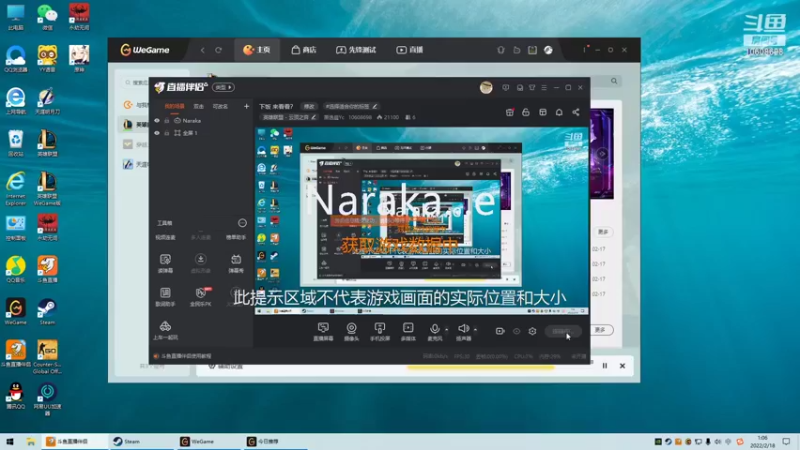Open the 微信 desktop shortcut
Image resolution: width=800 pixels, height=450 pixels.
point(47,17)
